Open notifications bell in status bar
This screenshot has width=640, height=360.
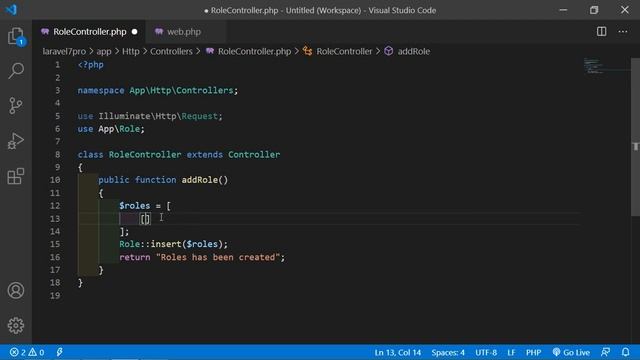[625, 352]
